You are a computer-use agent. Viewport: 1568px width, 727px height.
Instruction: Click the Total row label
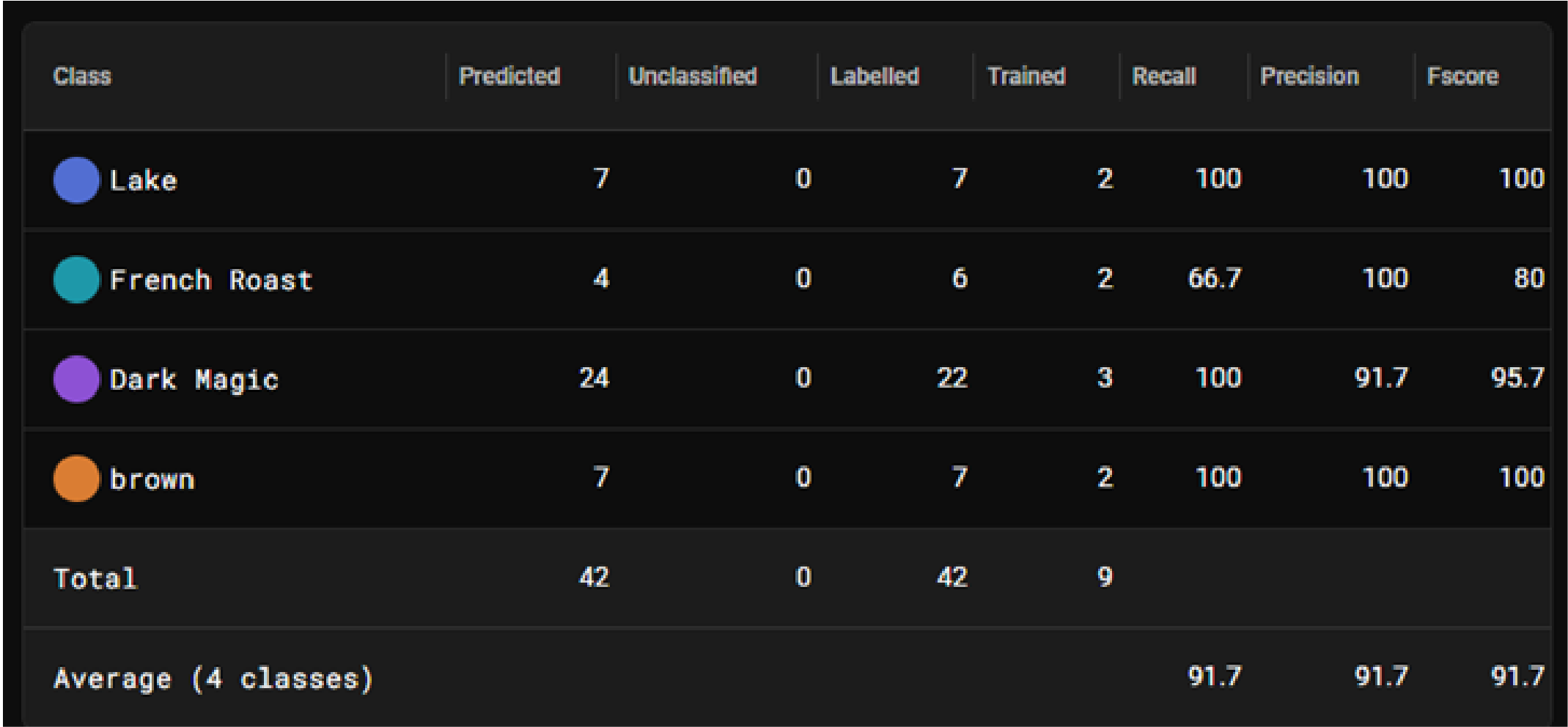click(95, 579)
